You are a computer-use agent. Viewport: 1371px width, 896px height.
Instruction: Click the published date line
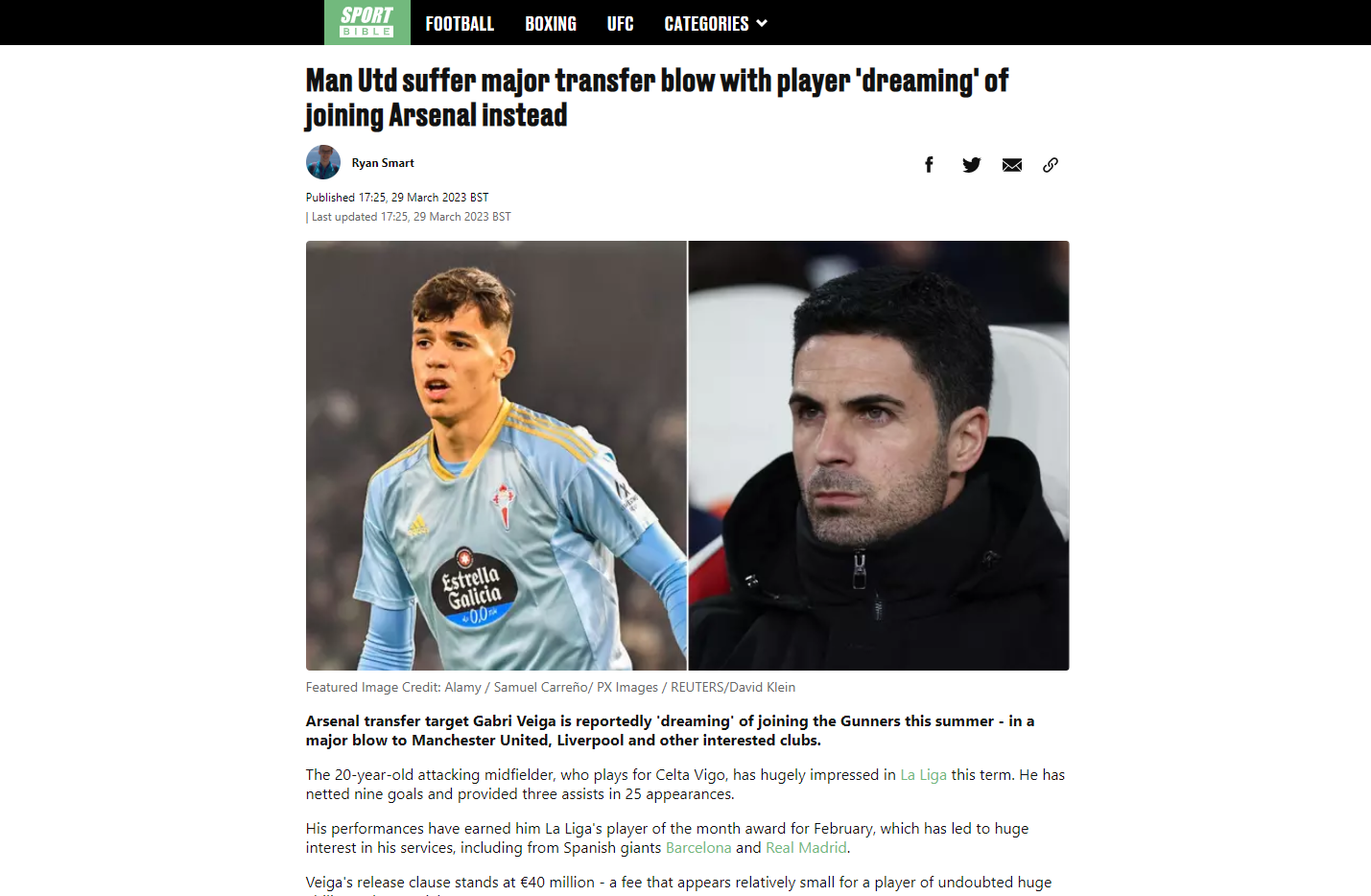coord(397,198)
